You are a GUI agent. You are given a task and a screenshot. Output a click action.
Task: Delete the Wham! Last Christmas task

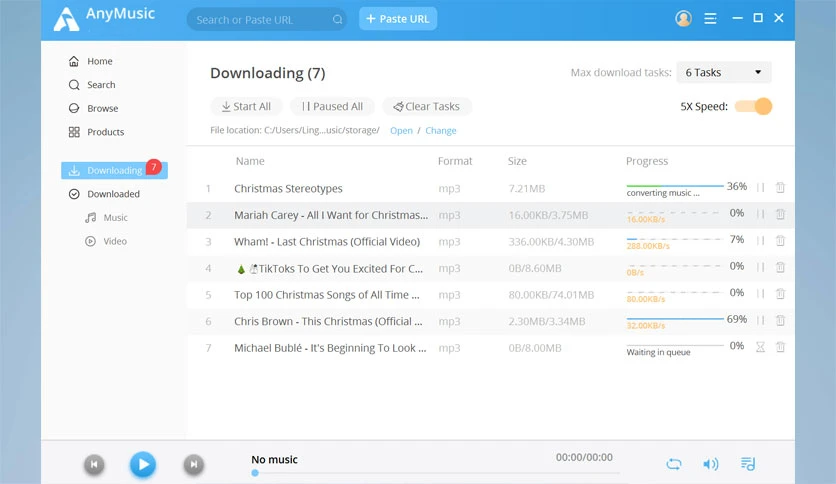(x=781, y=241)
